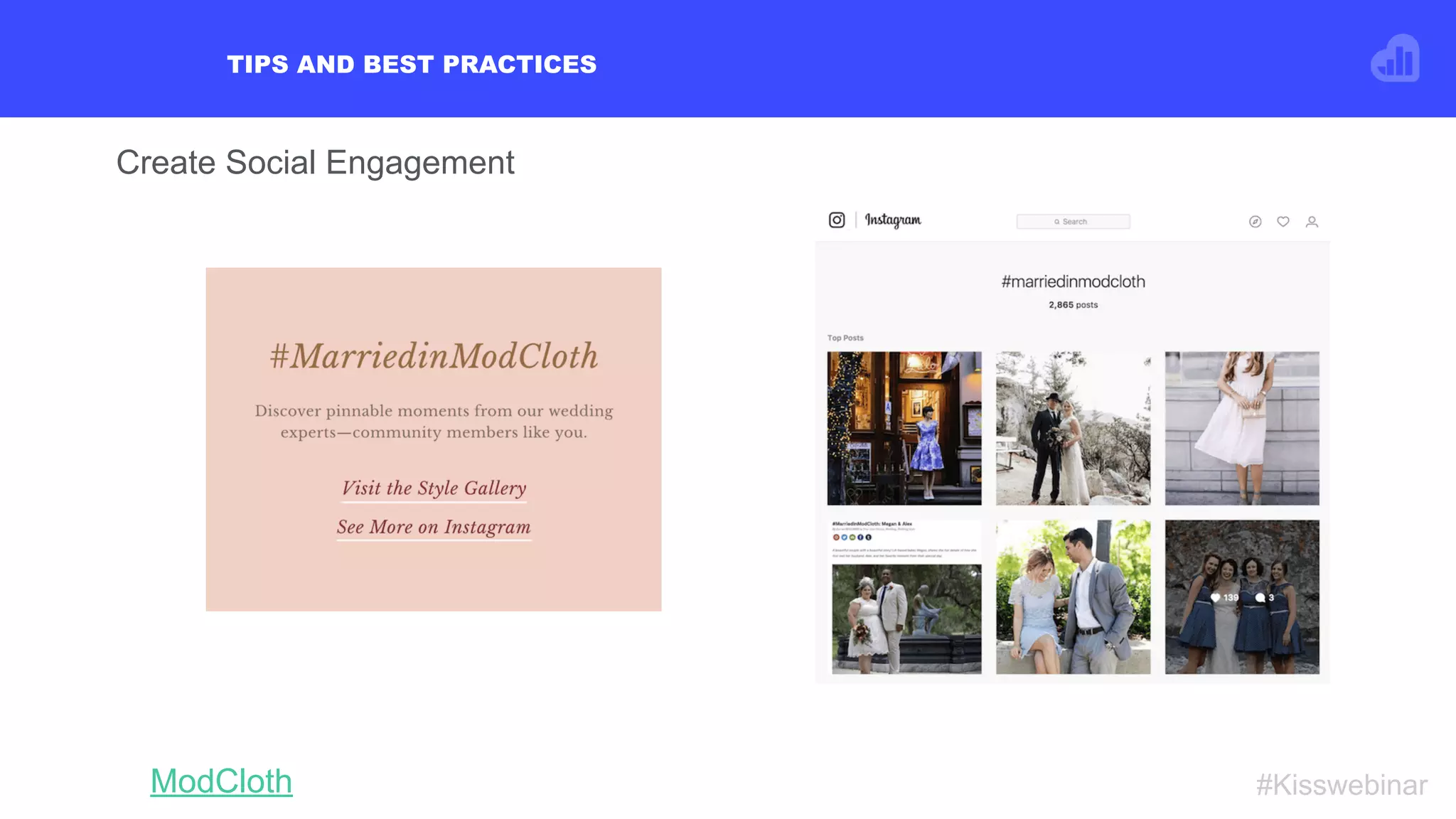Click the TIPS AND BEST PRACTICES title

click(x=412, y=65)
